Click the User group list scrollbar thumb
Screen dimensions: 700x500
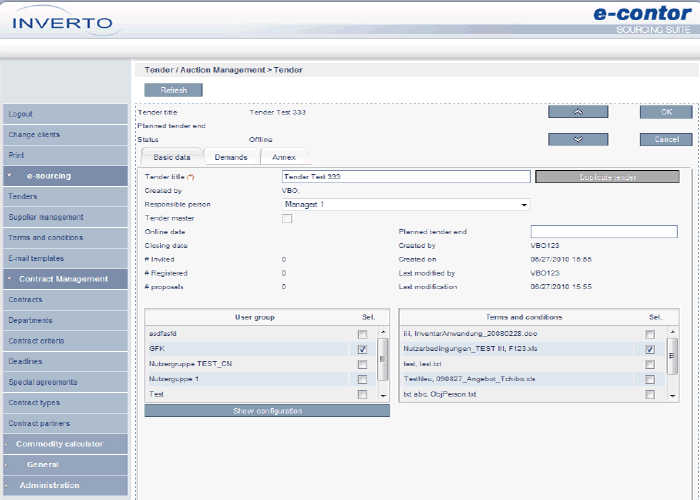383,359
